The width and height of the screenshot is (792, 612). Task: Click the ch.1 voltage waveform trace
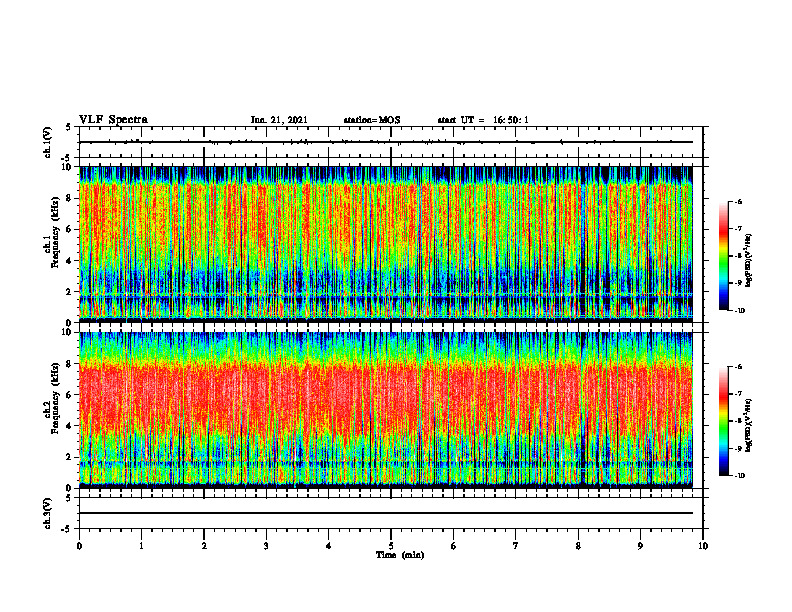pos(385,142)
